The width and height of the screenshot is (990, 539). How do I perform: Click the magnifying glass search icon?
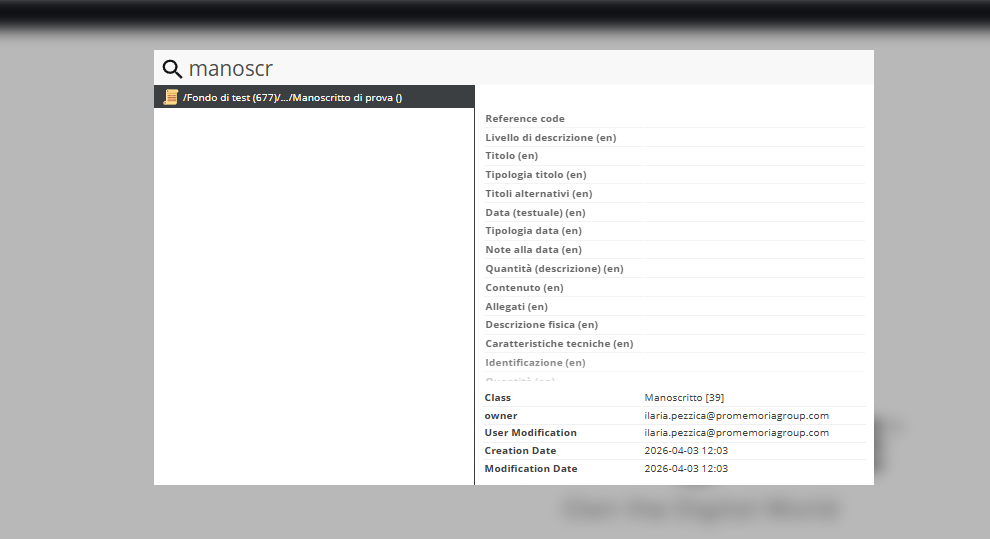point(172,69)
